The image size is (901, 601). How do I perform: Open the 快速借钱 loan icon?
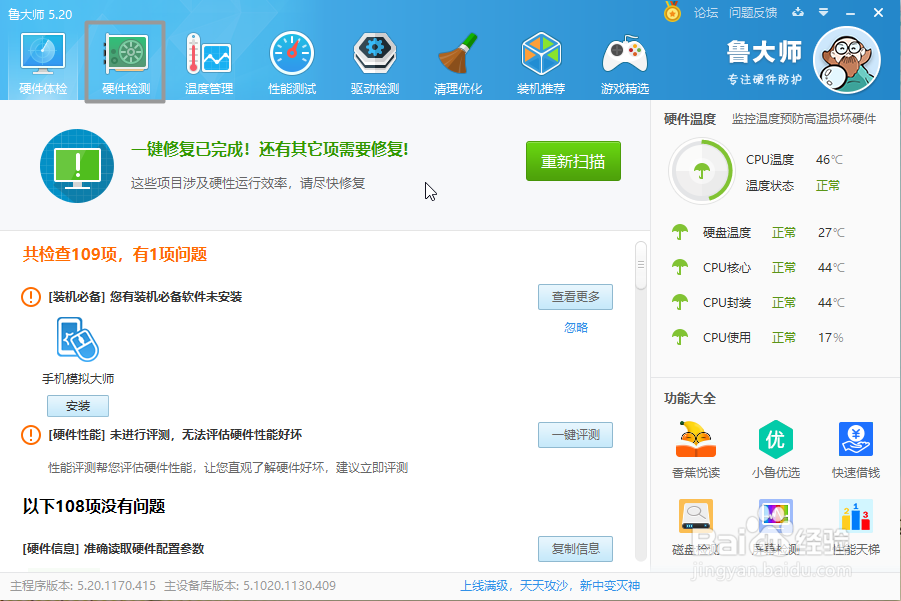point(856,440)
